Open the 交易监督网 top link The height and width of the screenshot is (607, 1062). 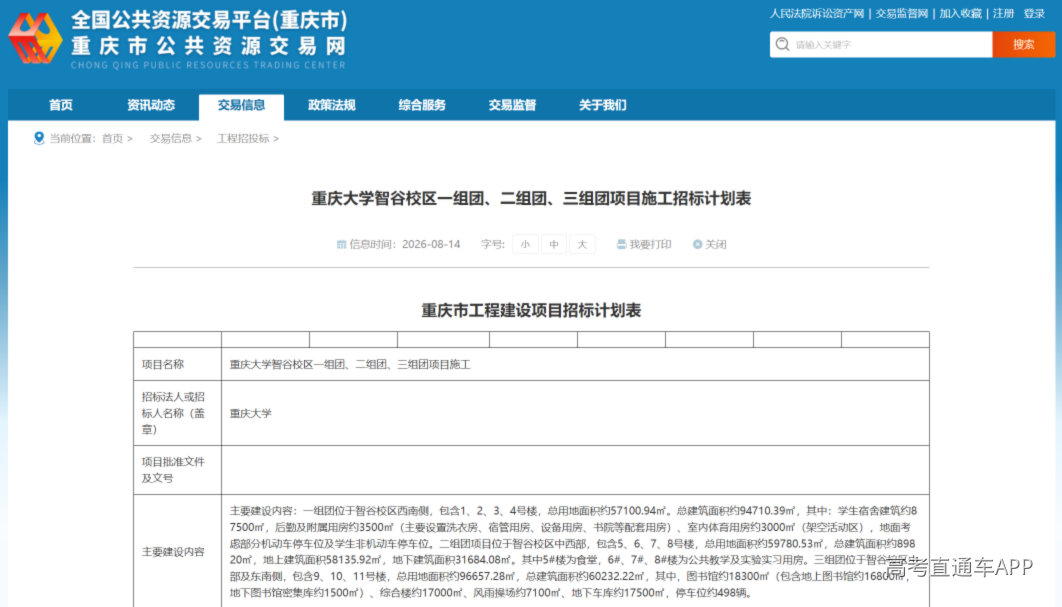(901, 14)
